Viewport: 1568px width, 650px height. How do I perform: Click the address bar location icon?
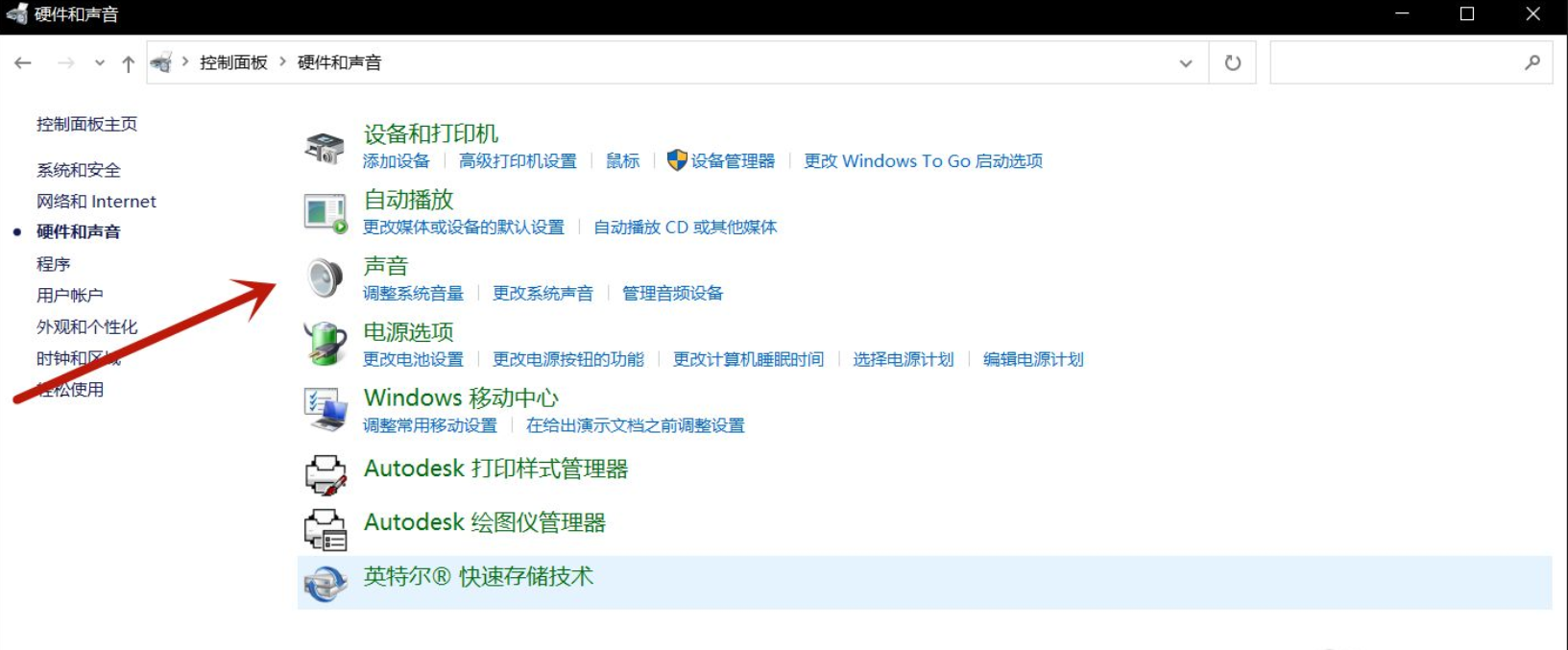[x=161, y=62]
